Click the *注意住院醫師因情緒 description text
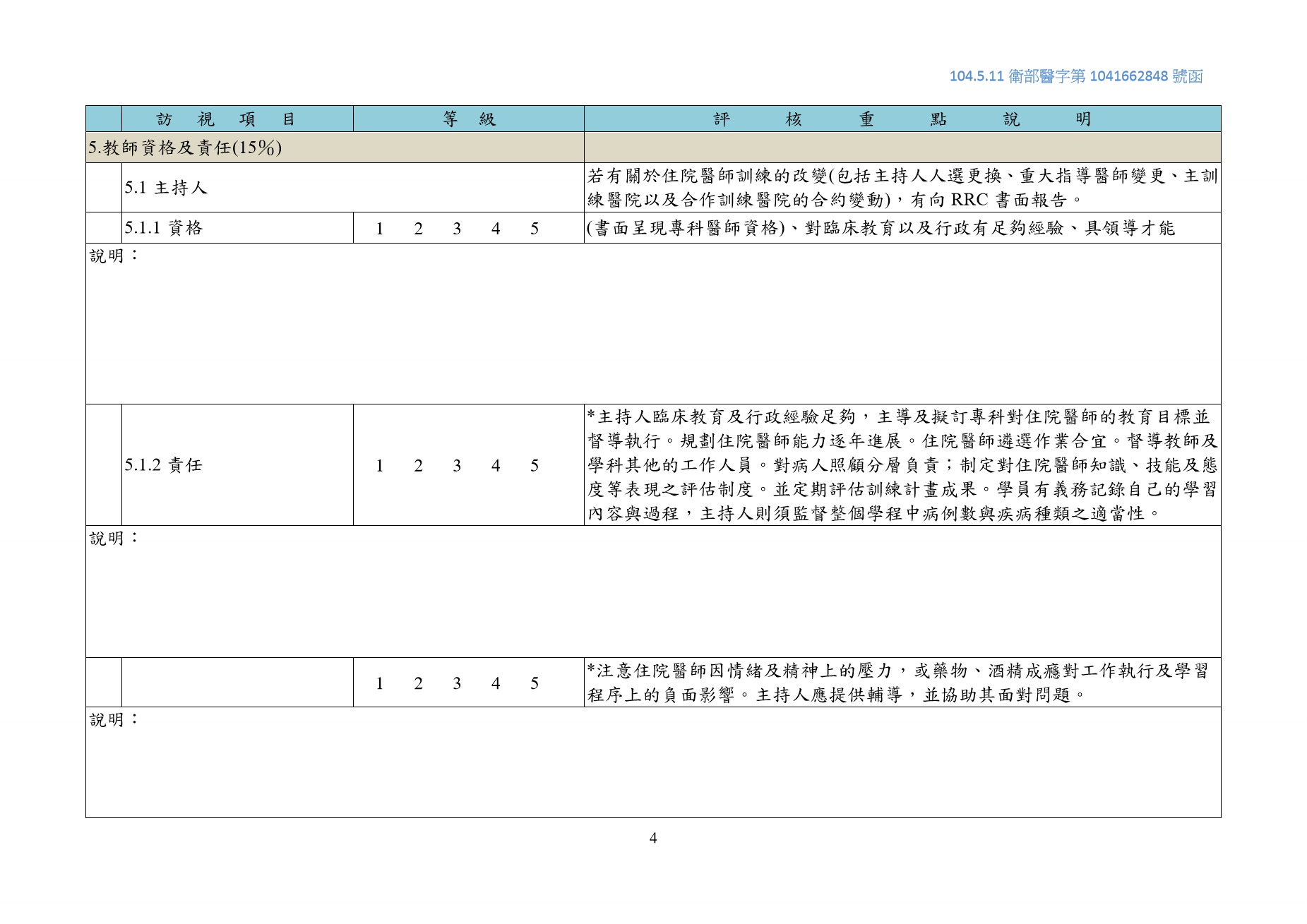This screenshot has height=924, width=1307. [898, 683]
